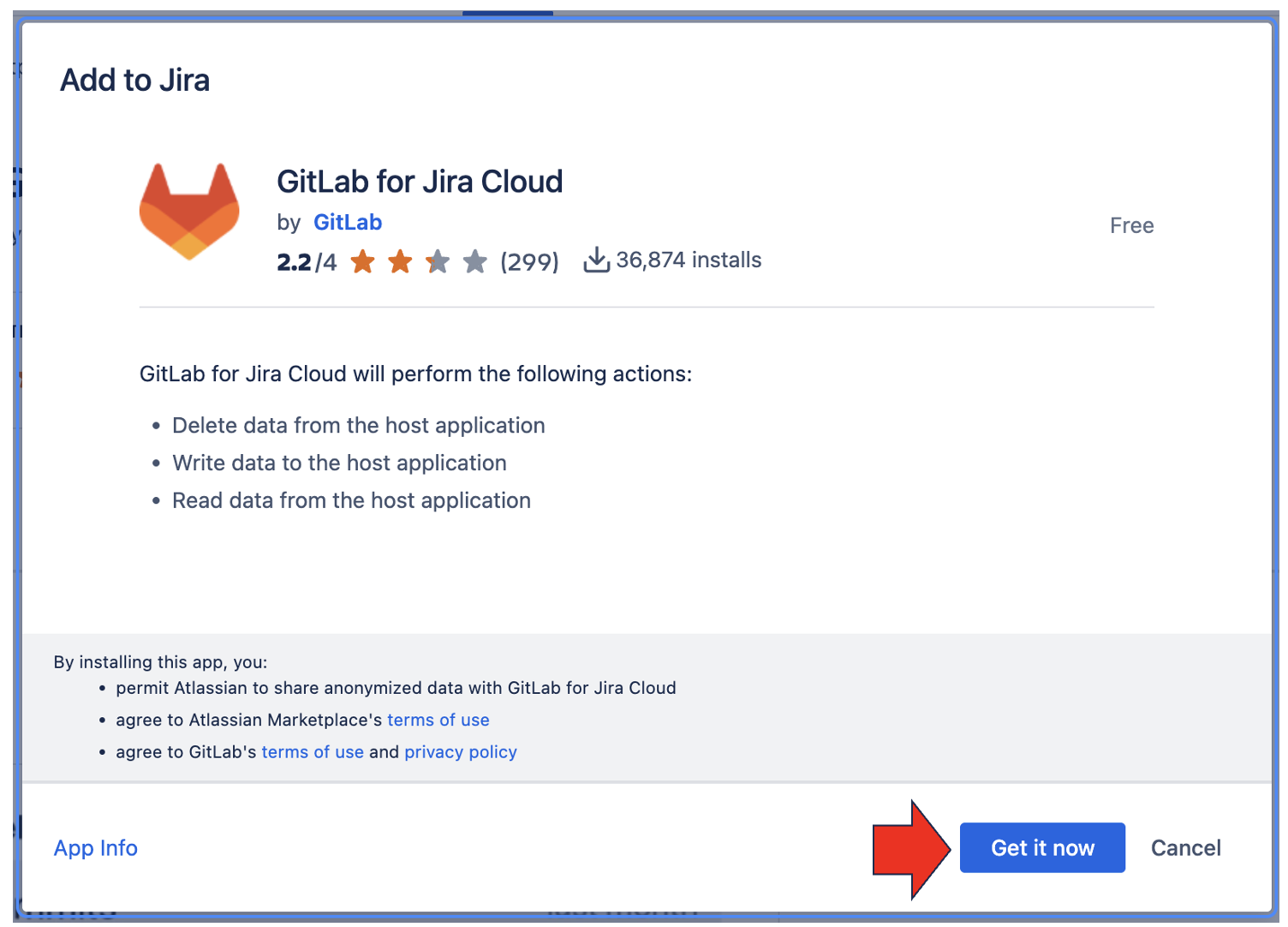Click the 2.2/4 rating score
This screenshot has width=1288, height=927.
[x=307, y=261]
